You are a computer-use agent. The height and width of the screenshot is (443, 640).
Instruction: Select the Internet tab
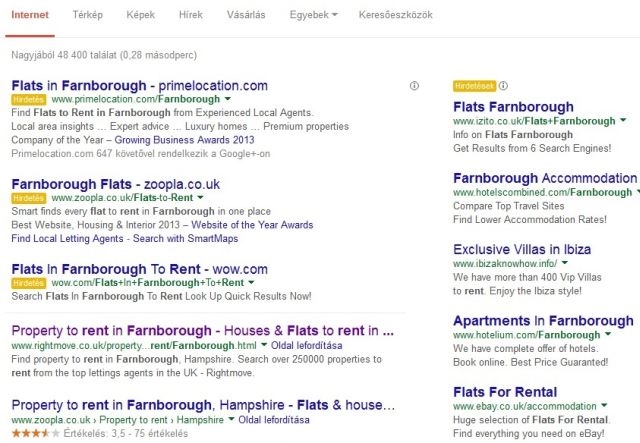(x=30, y=15)
